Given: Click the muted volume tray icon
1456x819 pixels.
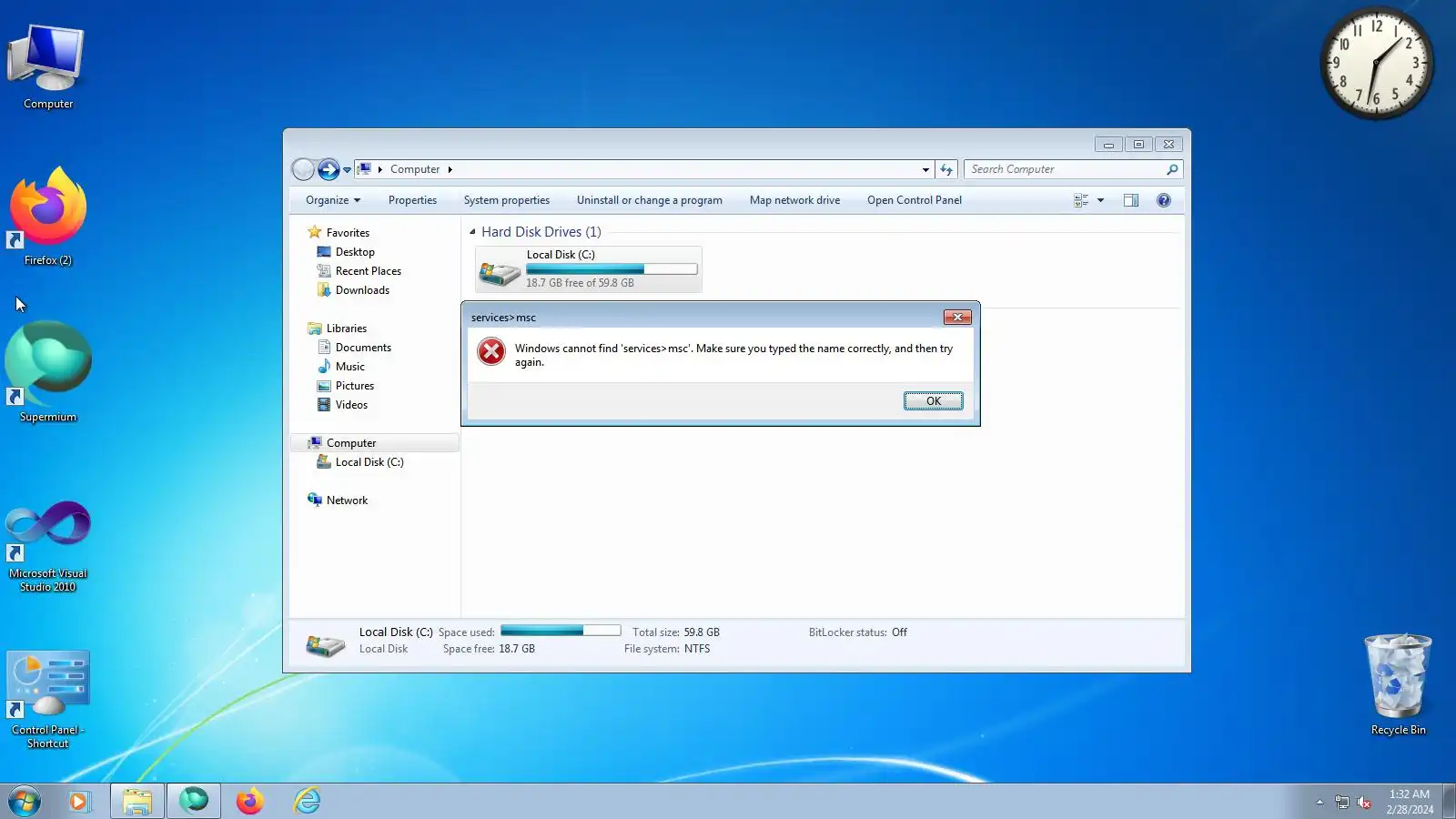Looking at the screenshot, I should [x=1364, y=802].
